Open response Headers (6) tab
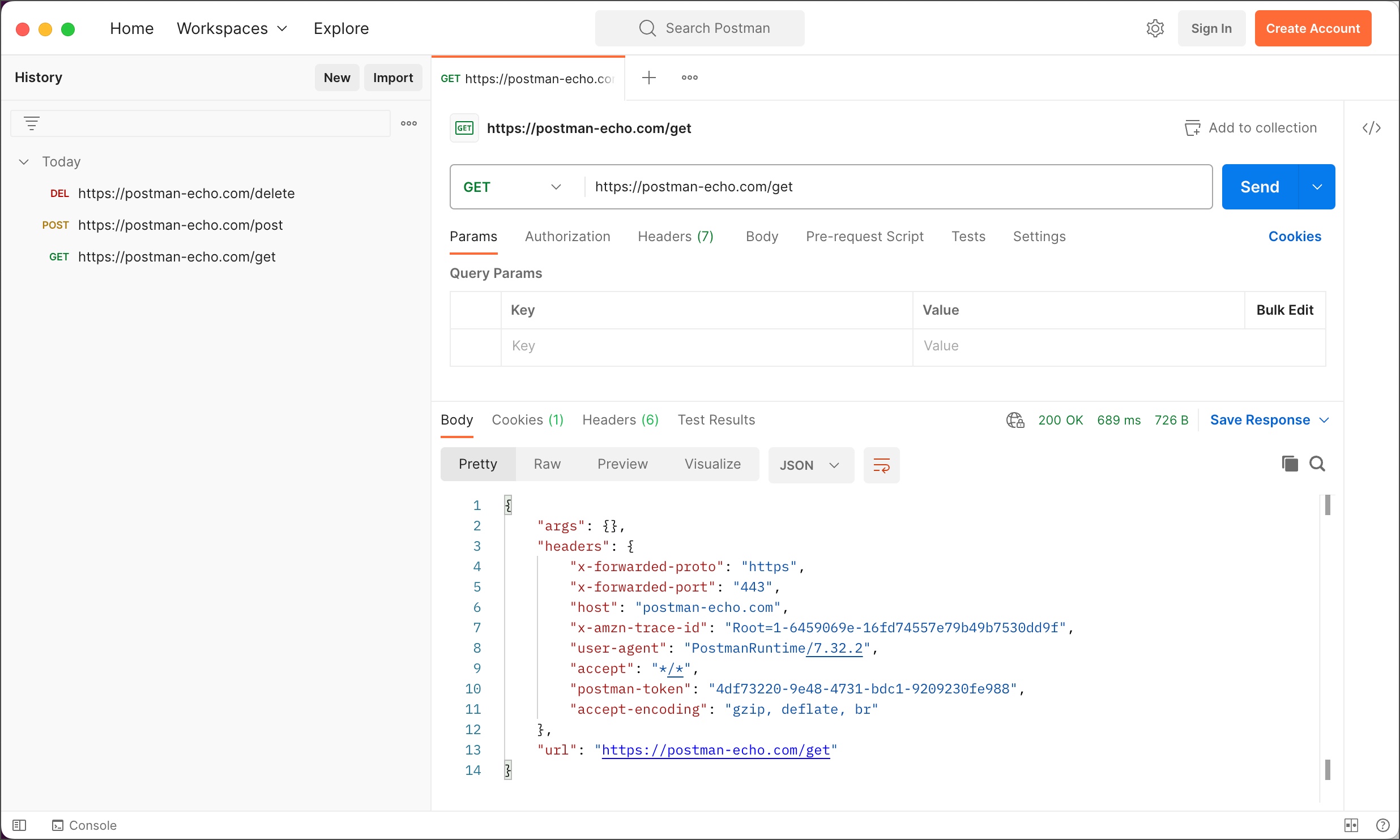 pyautogui.click(x=620, y=420)
